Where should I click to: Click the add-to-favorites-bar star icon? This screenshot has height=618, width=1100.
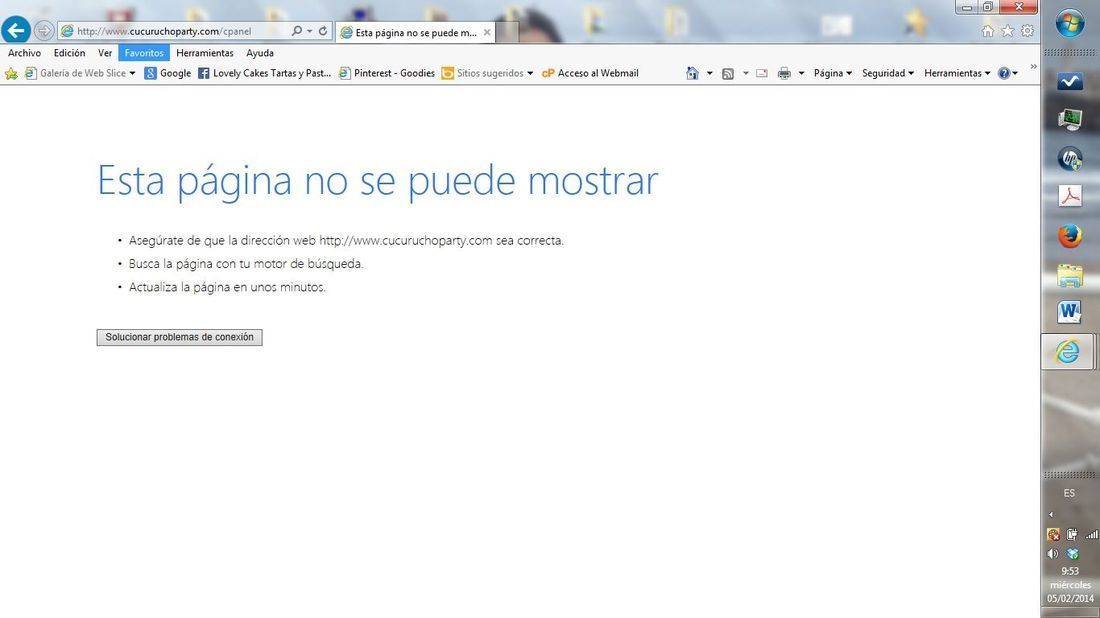click(x=11, y=73)
